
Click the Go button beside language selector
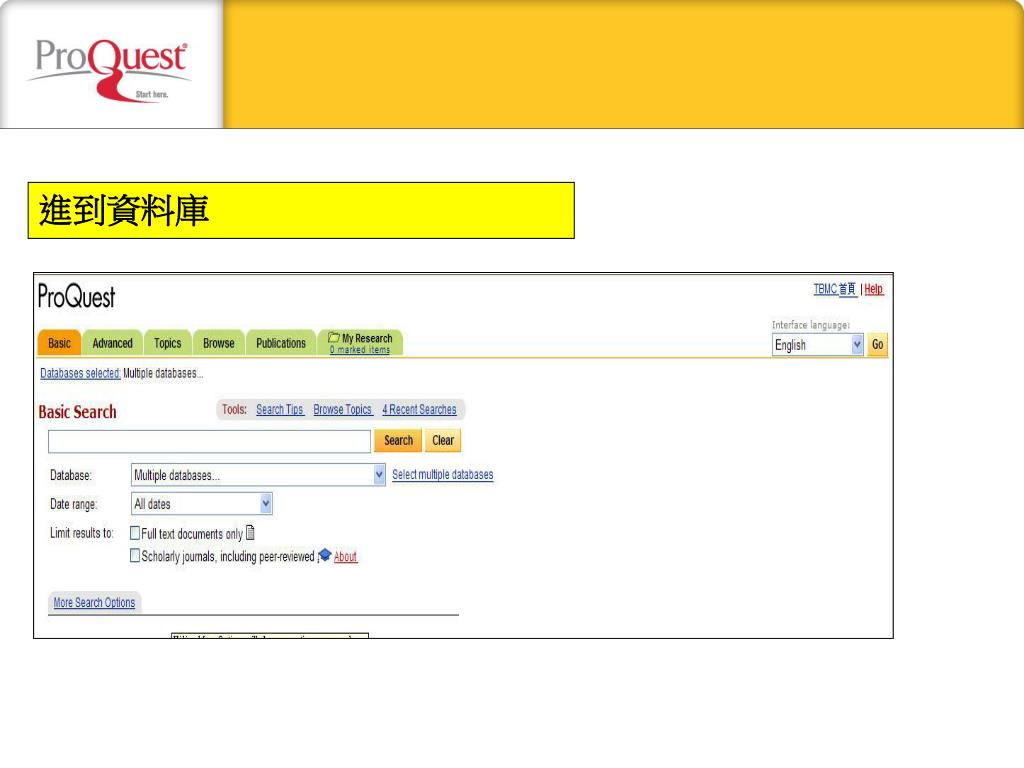point(877,344)
